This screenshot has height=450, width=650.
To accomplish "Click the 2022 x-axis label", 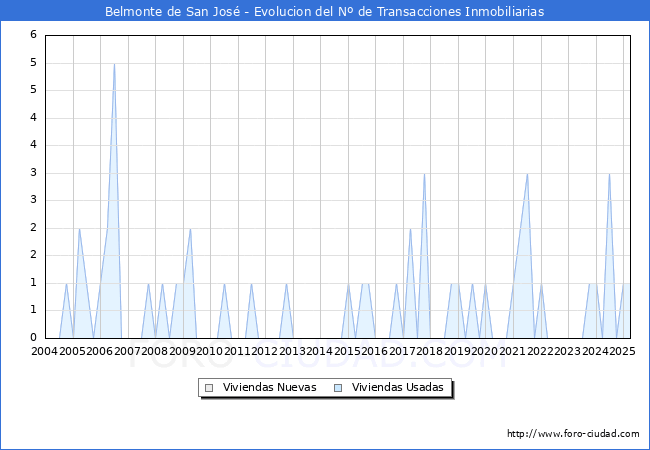I will tap(540, 351).
